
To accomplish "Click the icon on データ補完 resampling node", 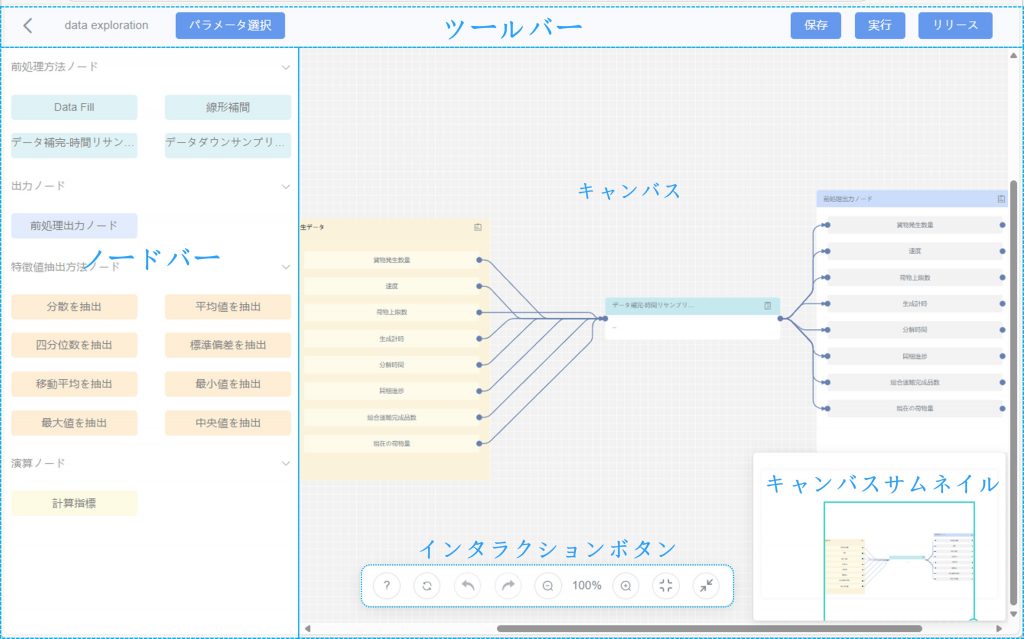I will click(768, 305).
